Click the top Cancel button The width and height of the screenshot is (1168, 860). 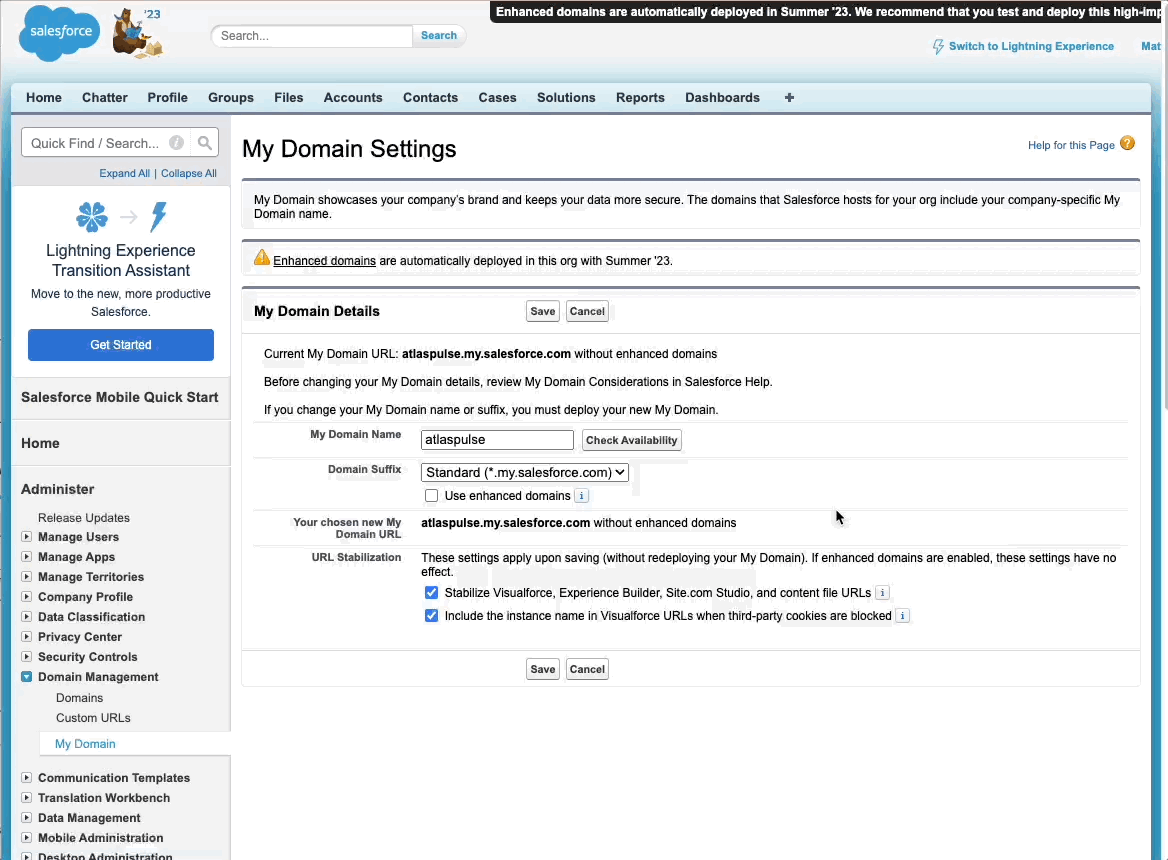tap(587, 311)
